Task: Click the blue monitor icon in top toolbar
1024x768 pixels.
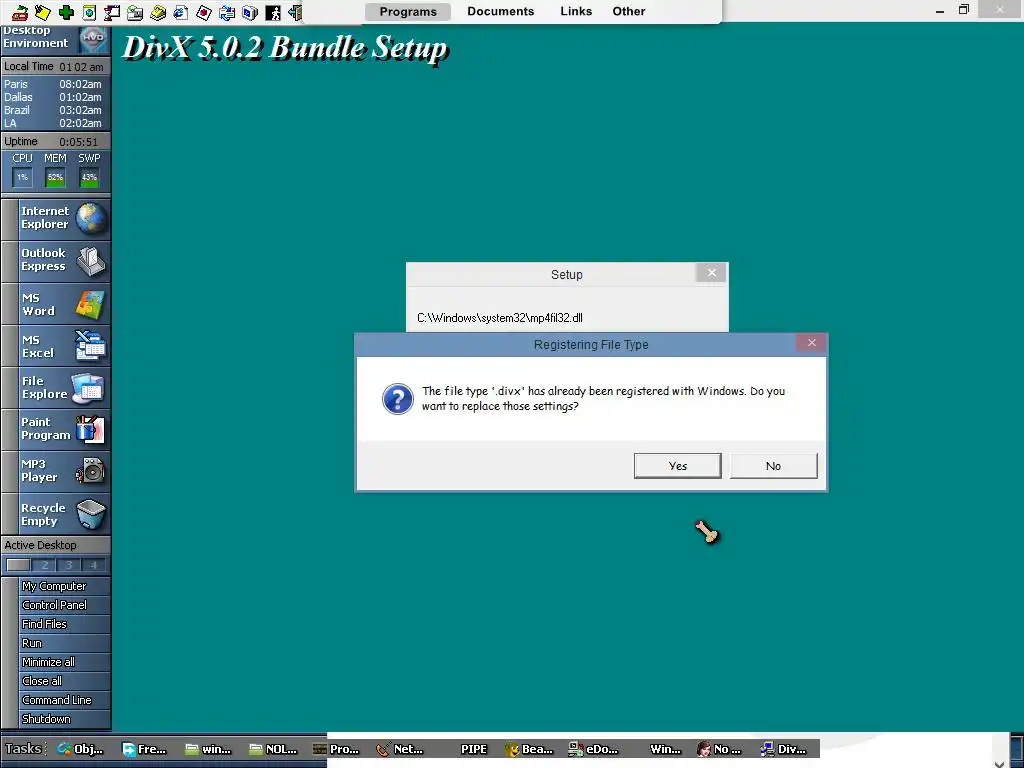Action: 250,12
